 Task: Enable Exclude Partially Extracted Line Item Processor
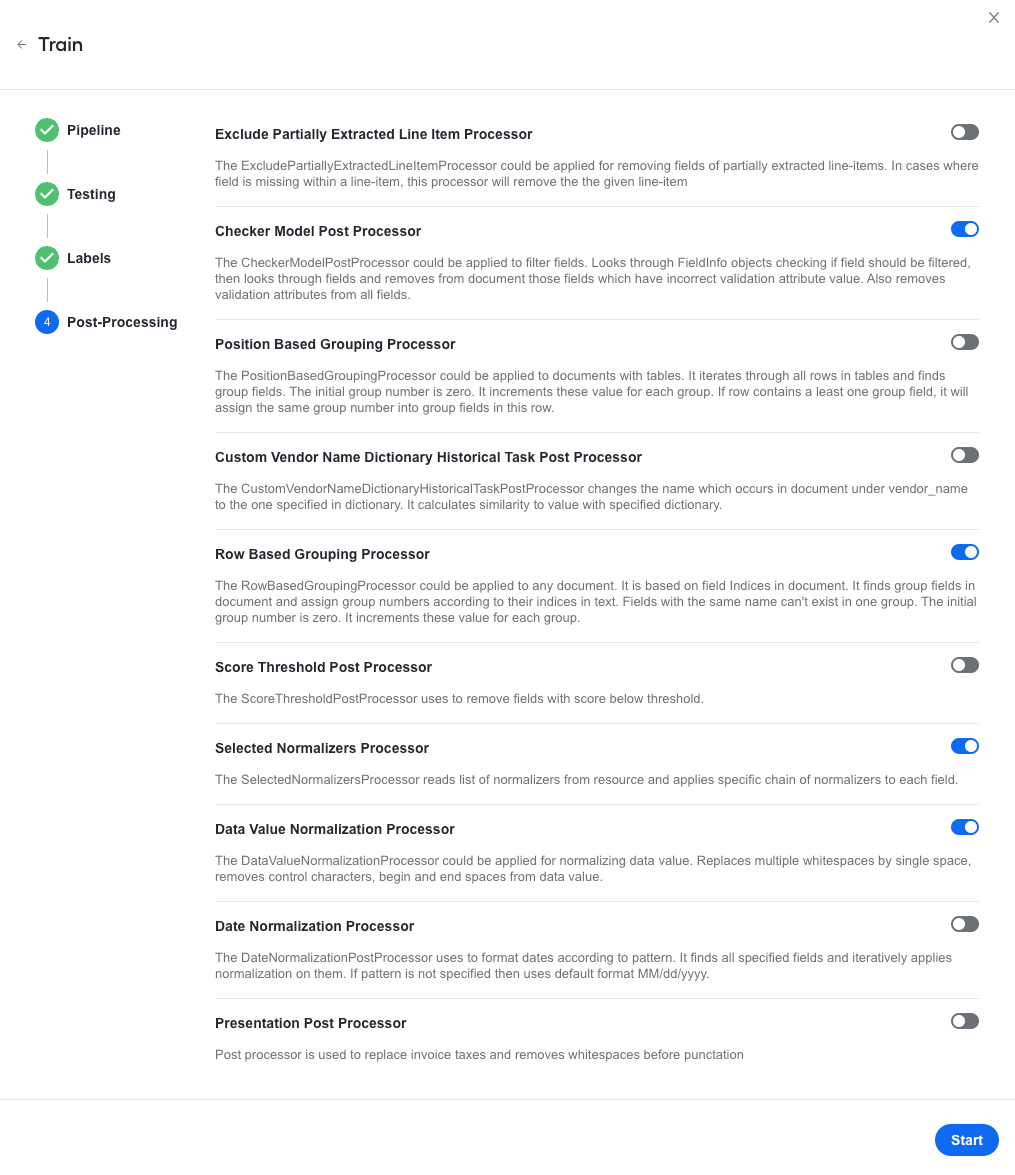pos(964,132)
